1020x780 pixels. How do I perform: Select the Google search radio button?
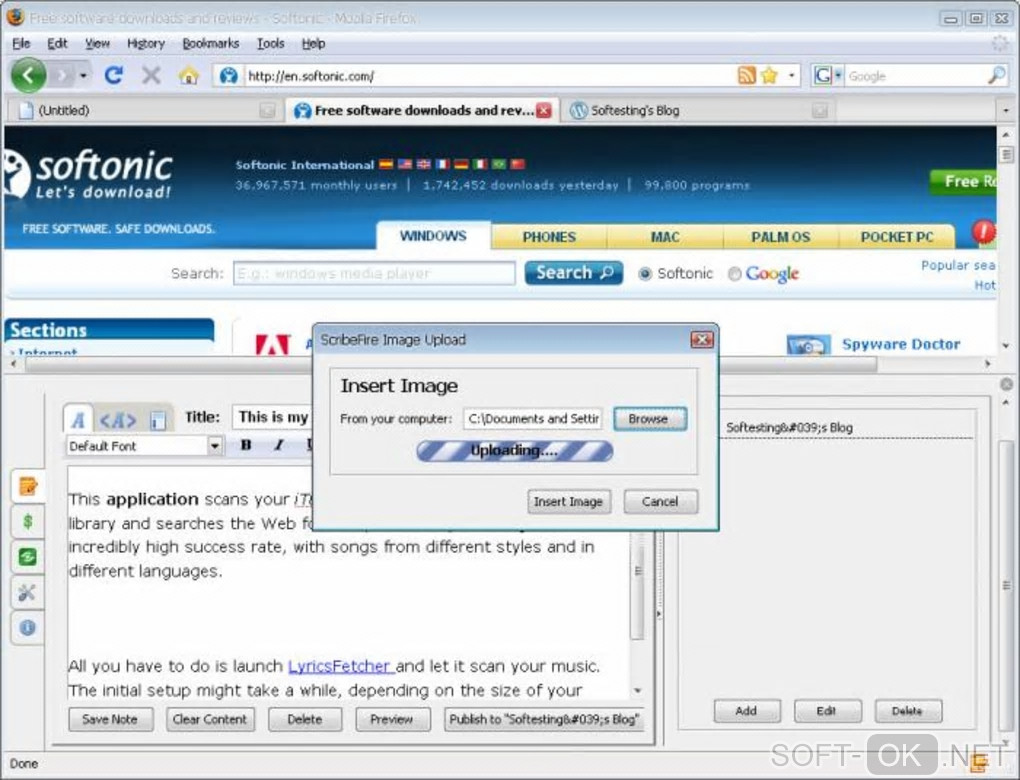[x=734, y=274]
